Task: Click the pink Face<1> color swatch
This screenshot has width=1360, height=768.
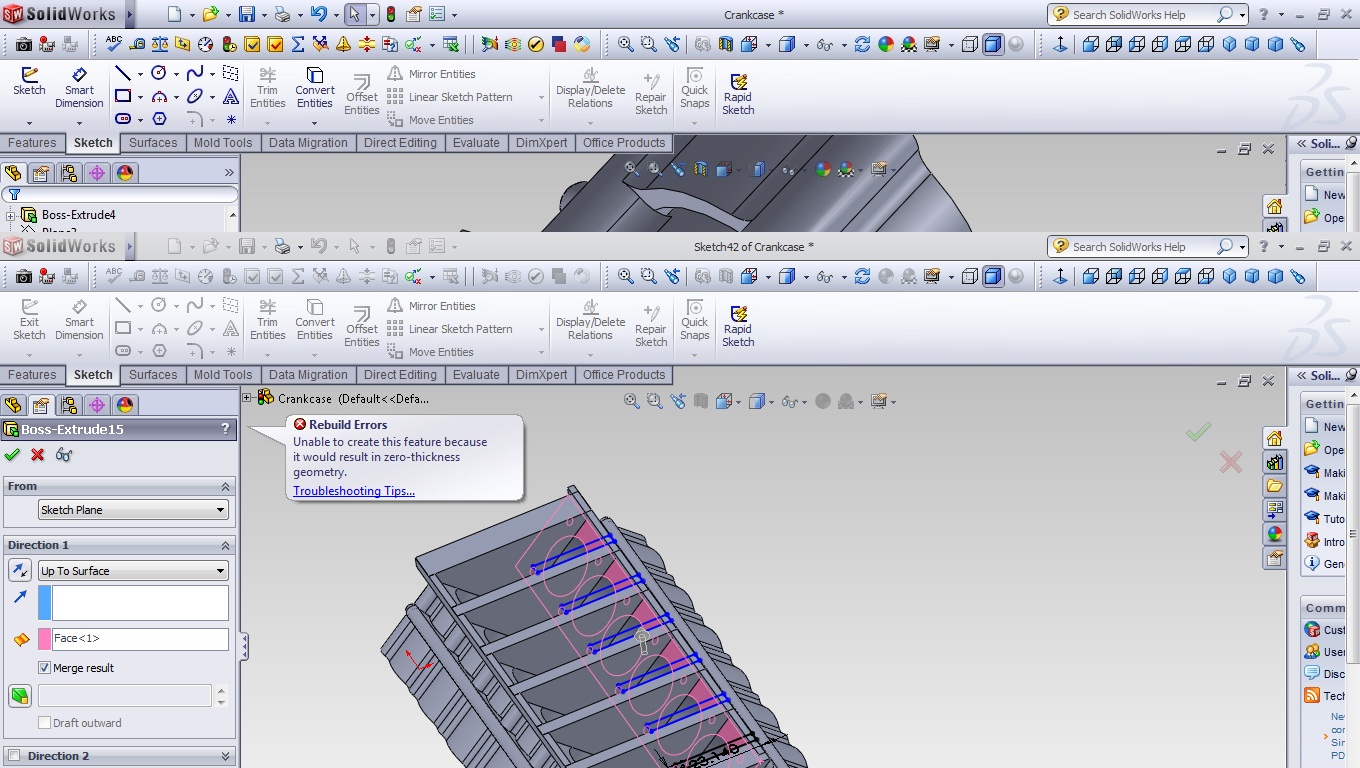Action: (44, 638)
